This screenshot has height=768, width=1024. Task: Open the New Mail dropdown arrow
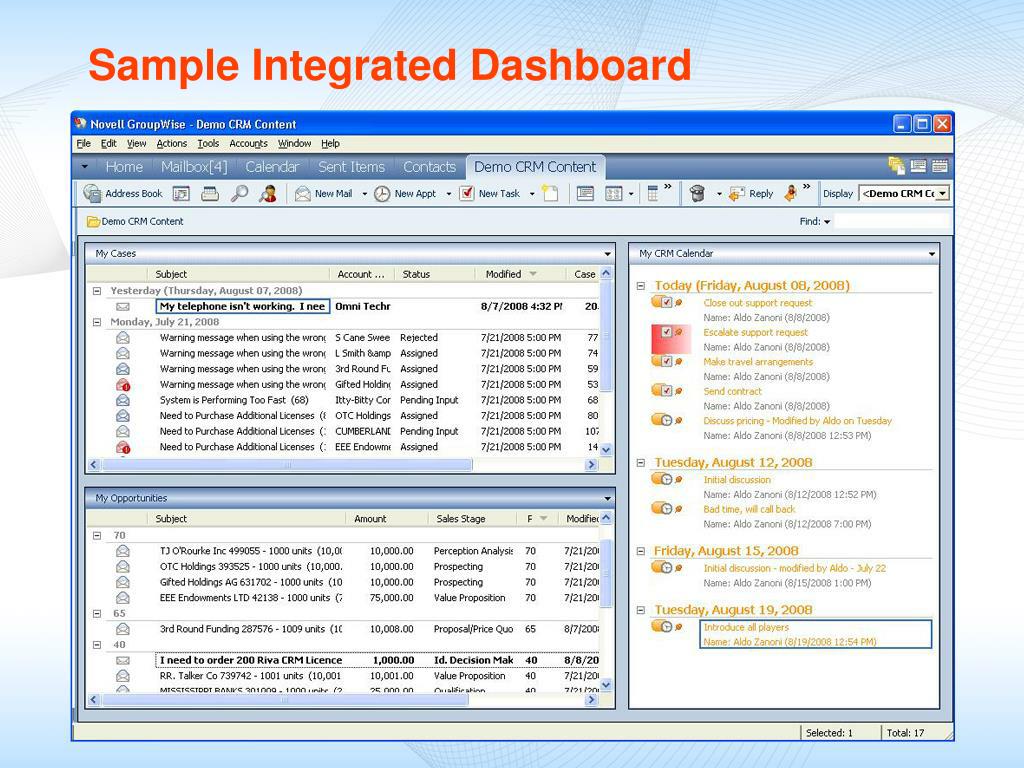pyautogui.click(x=364, y=194)
